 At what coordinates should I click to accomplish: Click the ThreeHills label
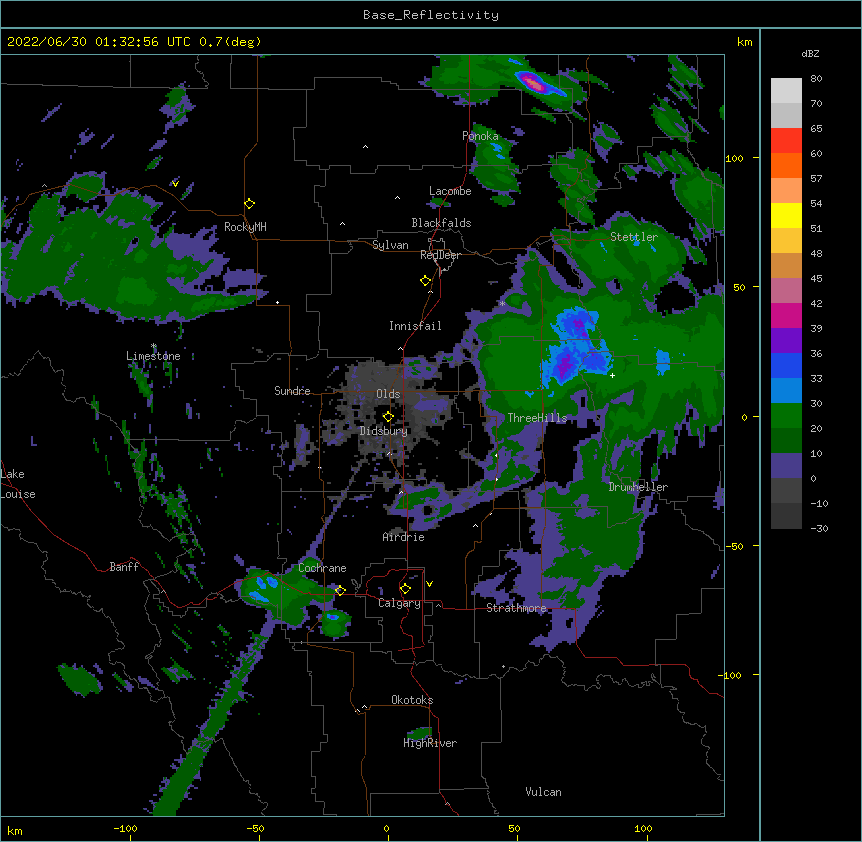pos(537,418)
